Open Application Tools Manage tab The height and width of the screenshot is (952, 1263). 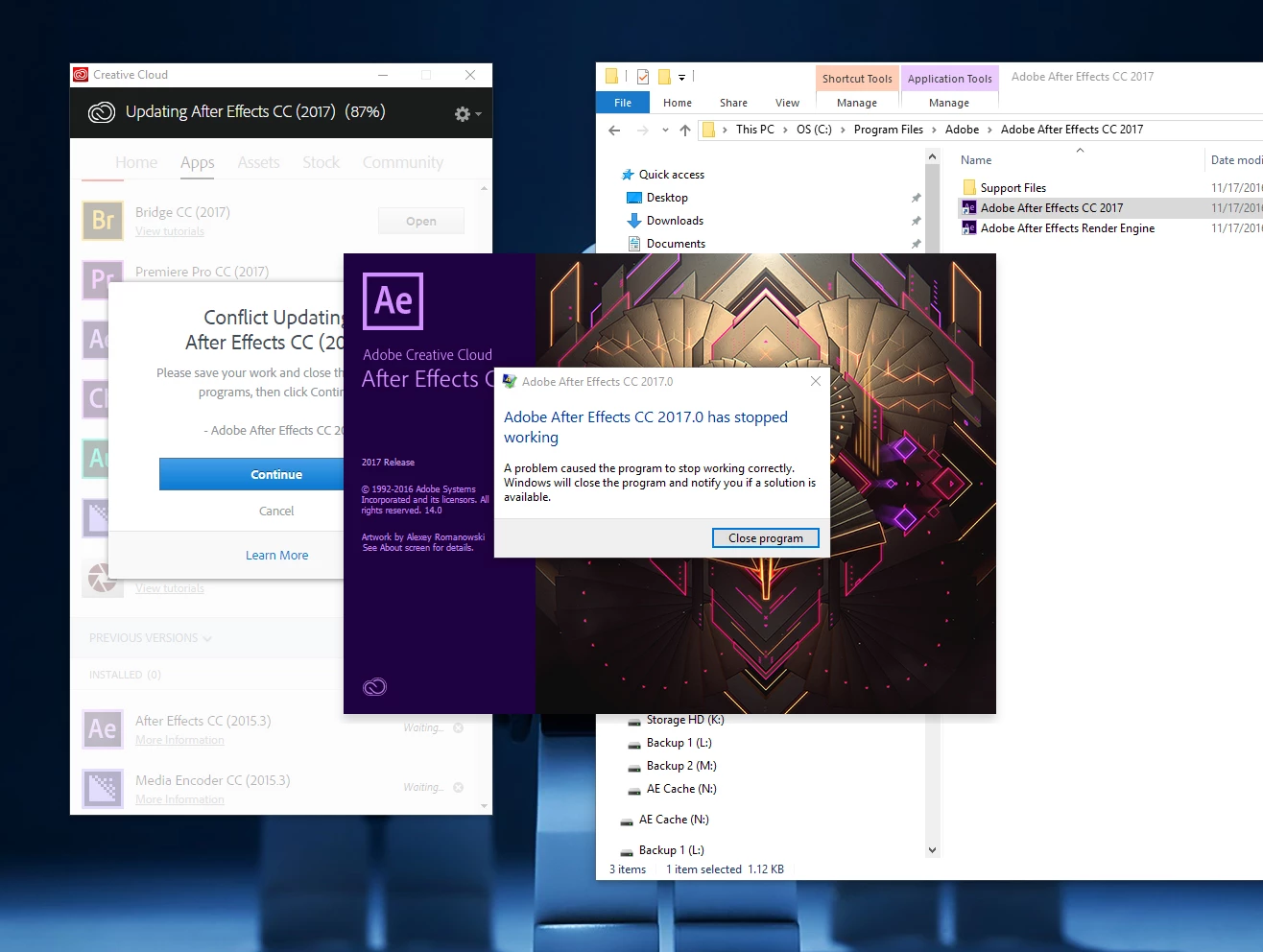point(949,103)
